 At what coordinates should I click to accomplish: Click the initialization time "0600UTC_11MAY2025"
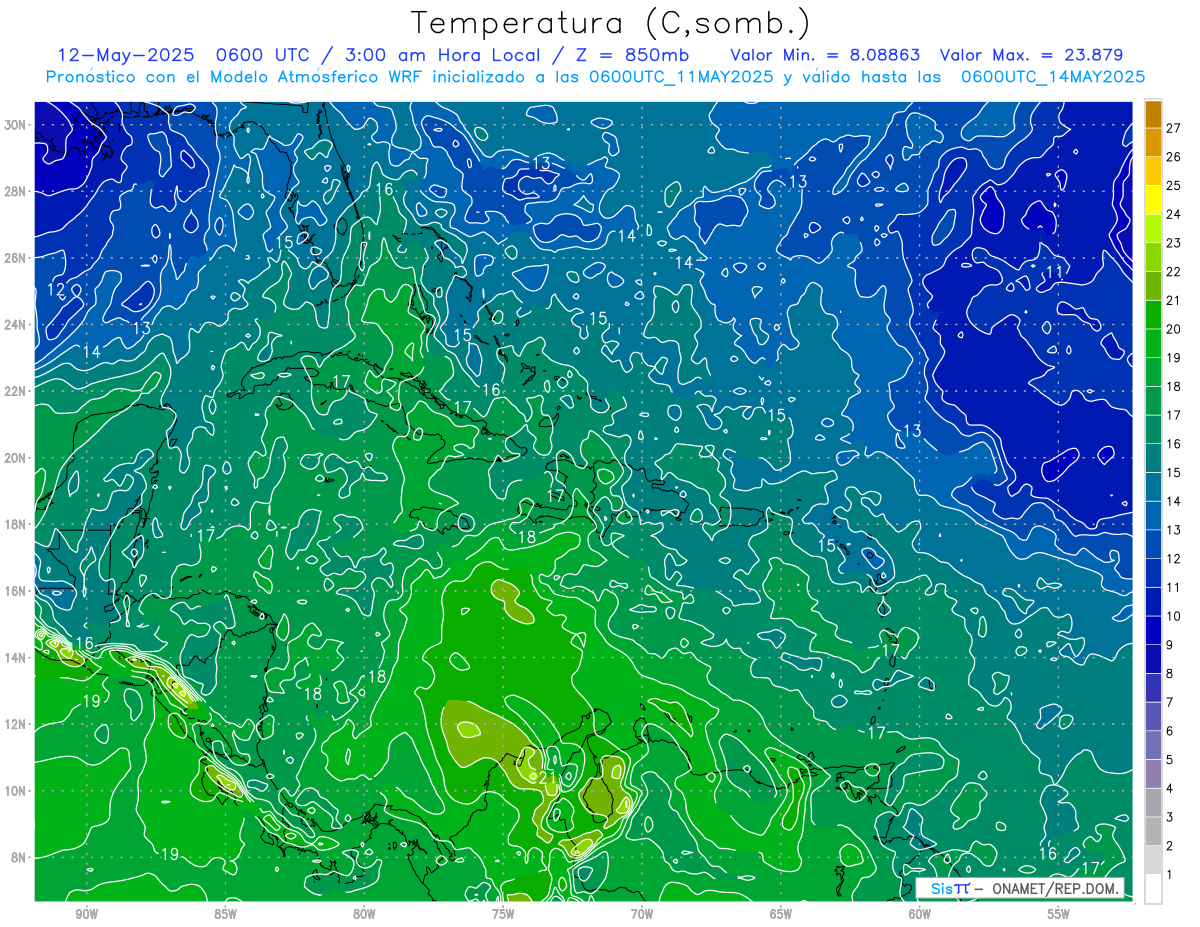681,76
